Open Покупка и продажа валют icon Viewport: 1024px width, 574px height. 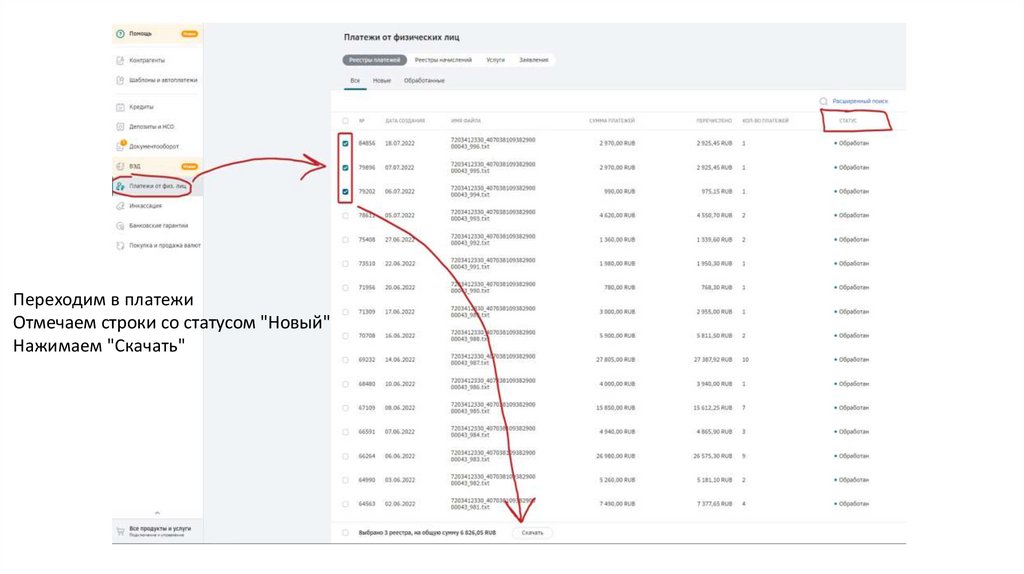(120, 246)
